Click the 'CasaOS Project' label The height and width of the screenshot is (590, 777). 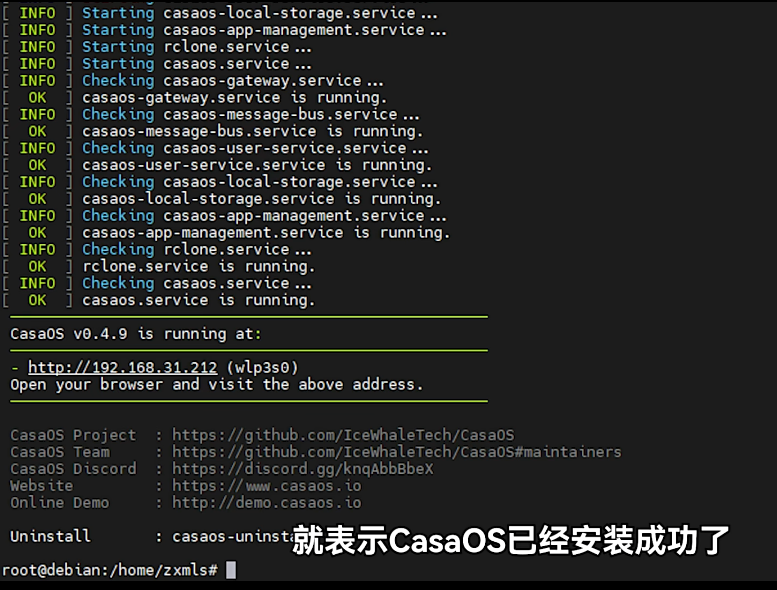pos(73,435)
